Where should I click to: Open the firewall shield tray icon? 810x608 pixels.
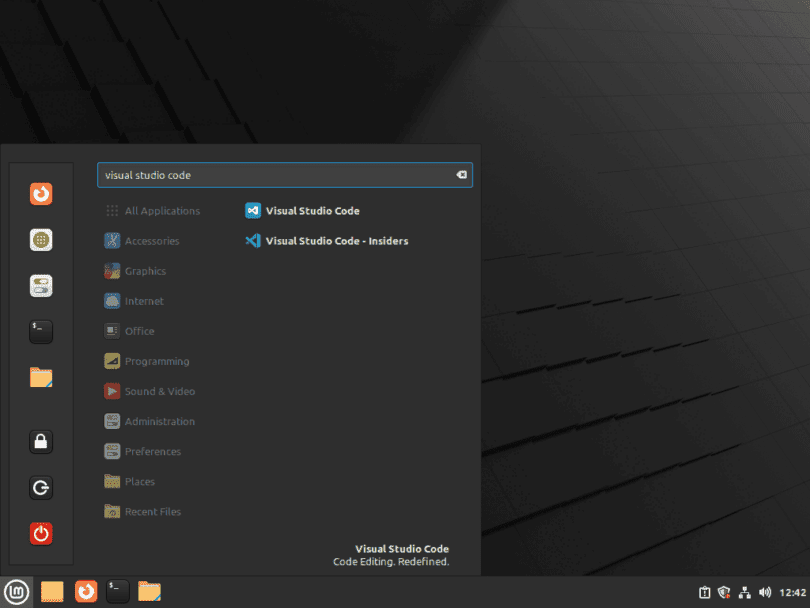pyautogui.click(x=724, y=591)
